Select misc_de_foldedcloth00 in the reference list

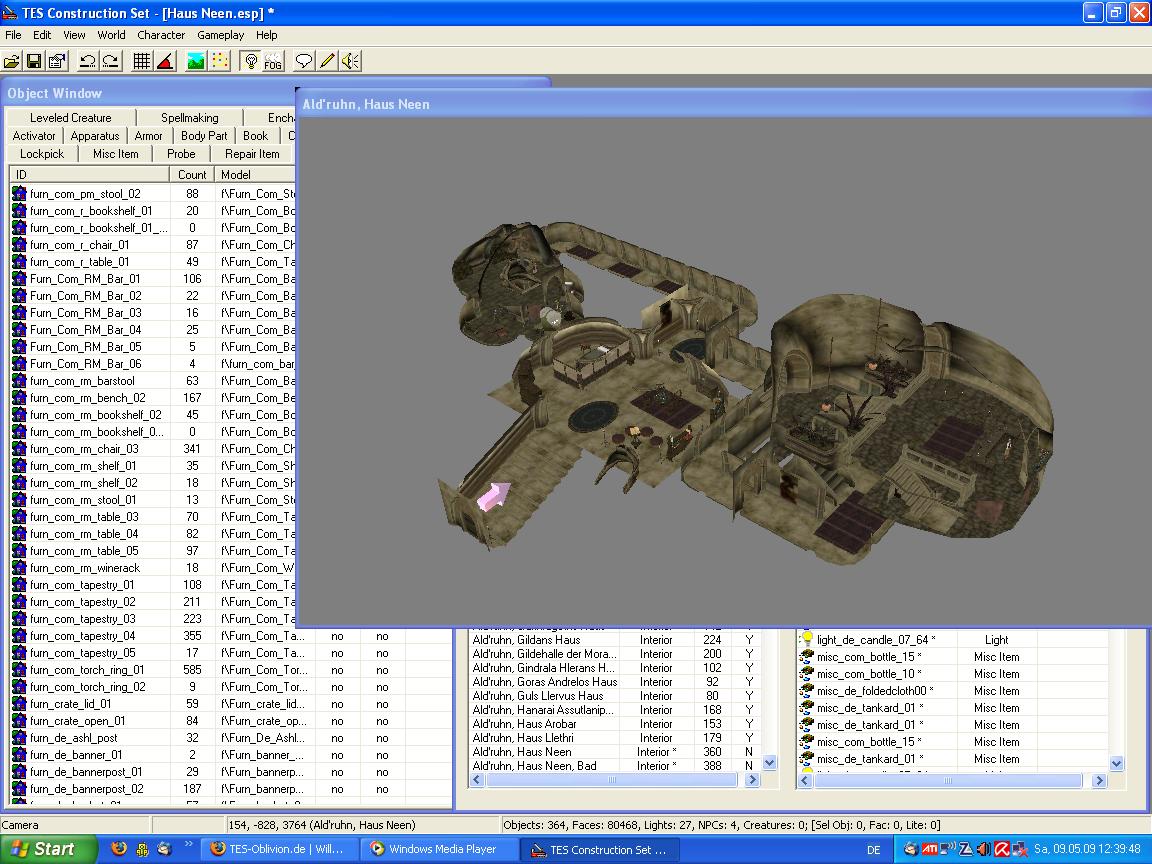[871, 691]
